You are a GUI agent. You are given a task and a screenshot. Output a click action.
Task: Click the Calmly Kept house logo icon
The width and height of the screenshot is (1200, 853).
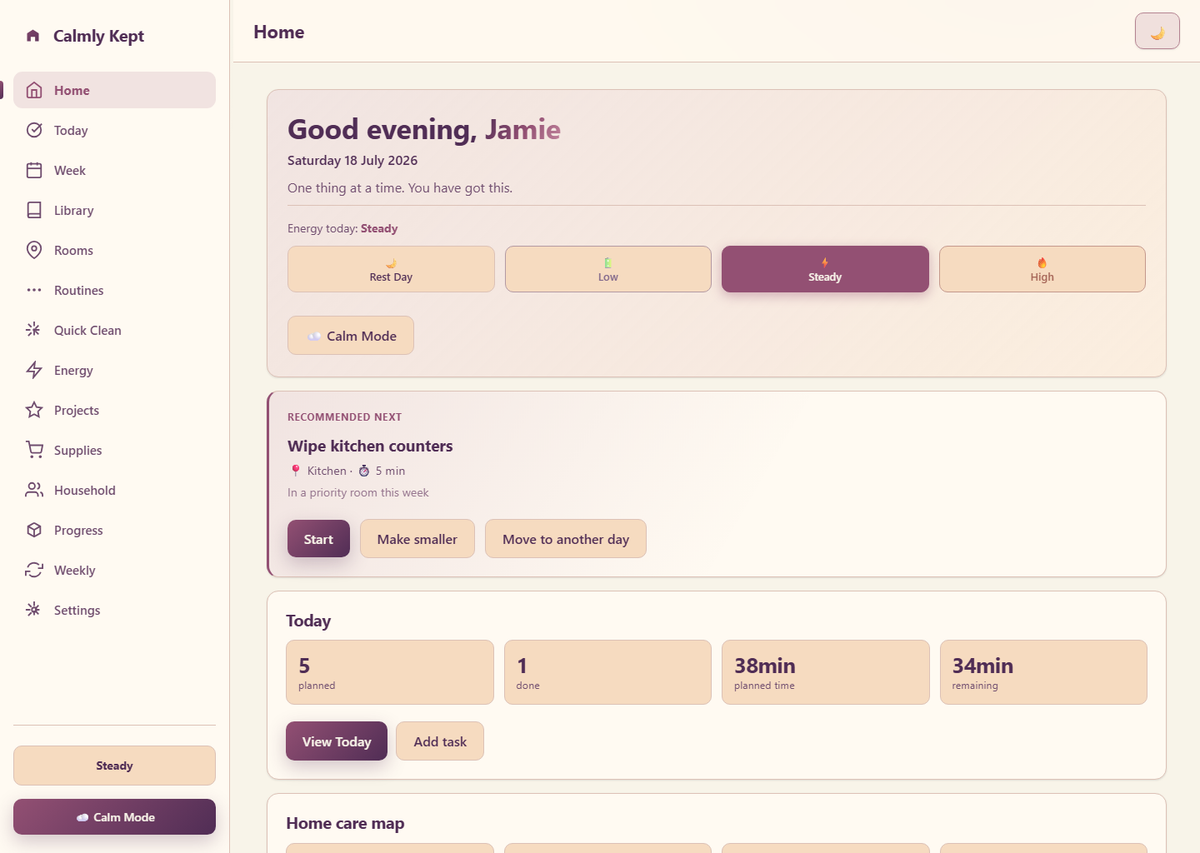tap(33, 36)
